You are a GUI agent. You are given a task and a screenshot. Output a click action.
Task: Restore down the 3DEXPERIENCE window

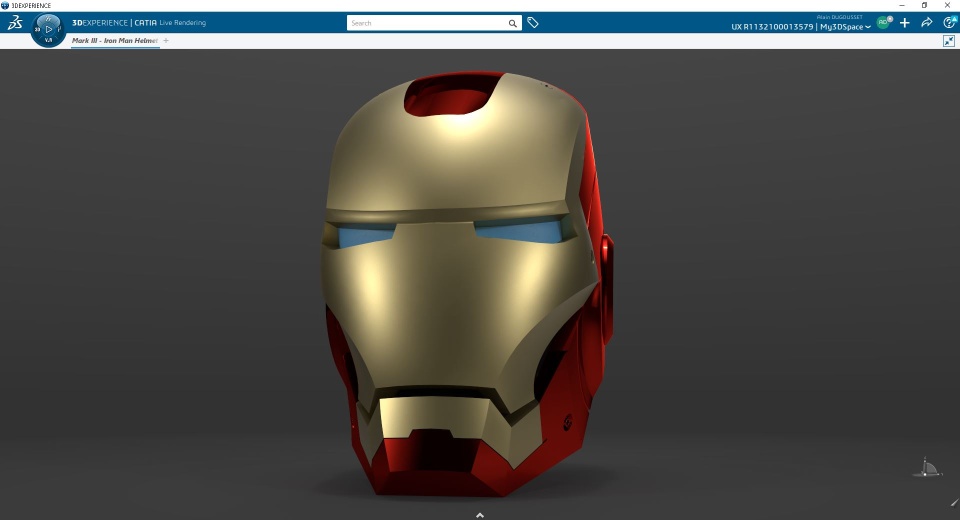(x=924, y=6)
